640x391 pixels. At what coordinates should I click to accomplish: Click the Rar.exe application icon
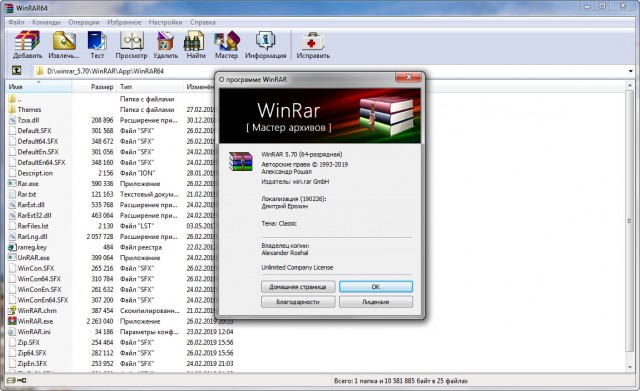coord(12,183)
